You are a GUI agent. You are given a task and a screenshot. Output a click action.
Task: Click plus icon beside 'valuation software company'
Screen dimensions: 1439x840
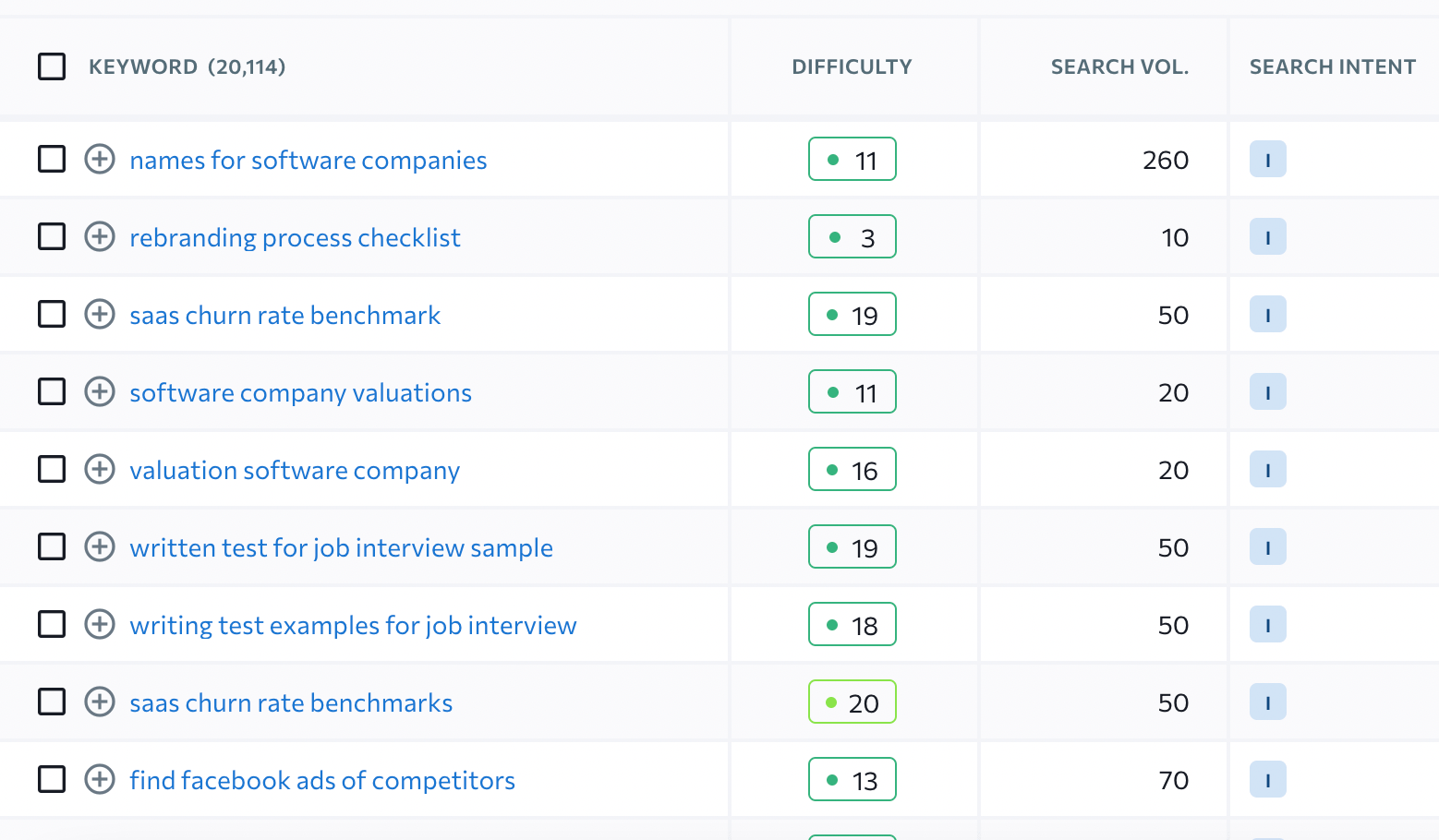pos(100,469)
